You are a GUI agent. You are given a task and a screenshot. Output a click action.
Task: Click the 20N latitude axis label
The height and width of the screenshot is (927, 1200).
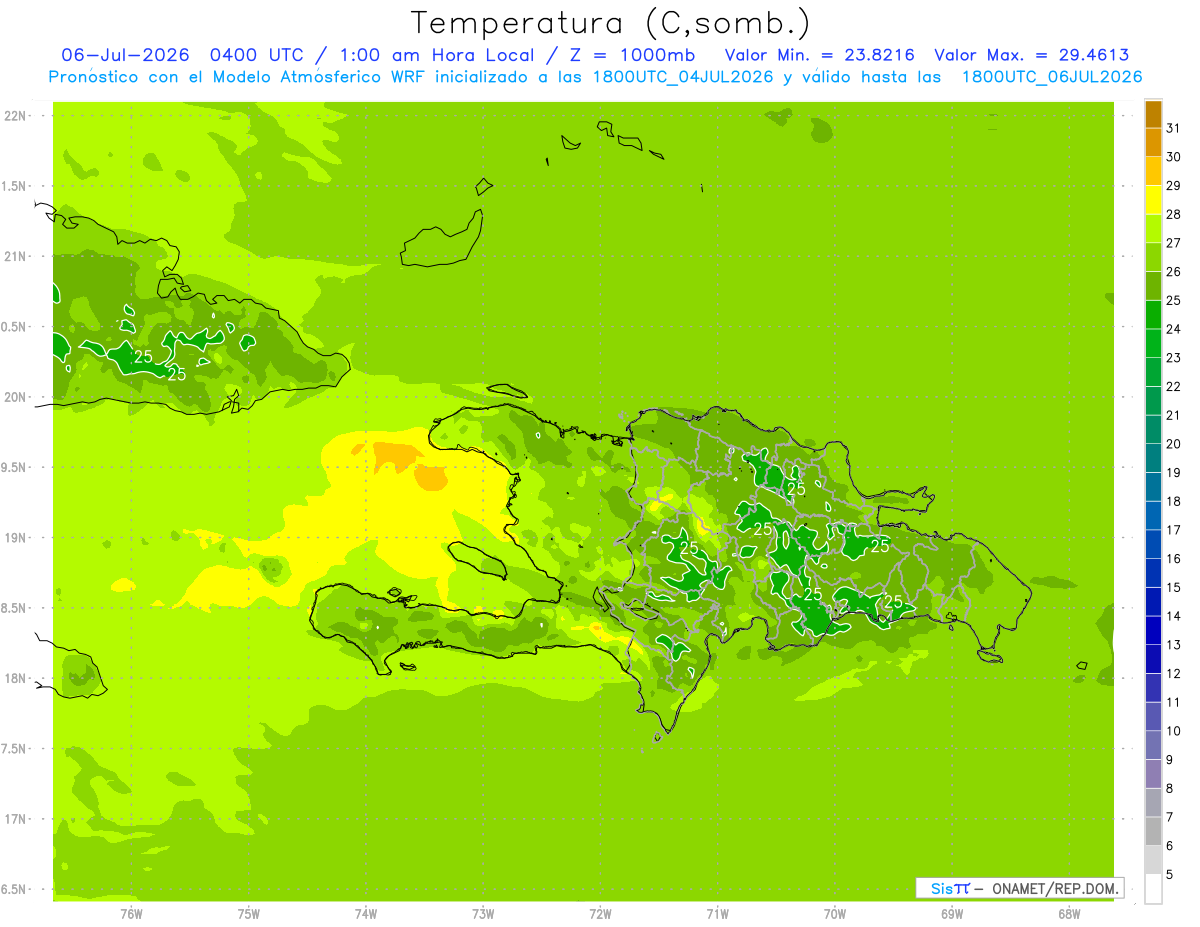pyautogui.click(x=15, y=397)
